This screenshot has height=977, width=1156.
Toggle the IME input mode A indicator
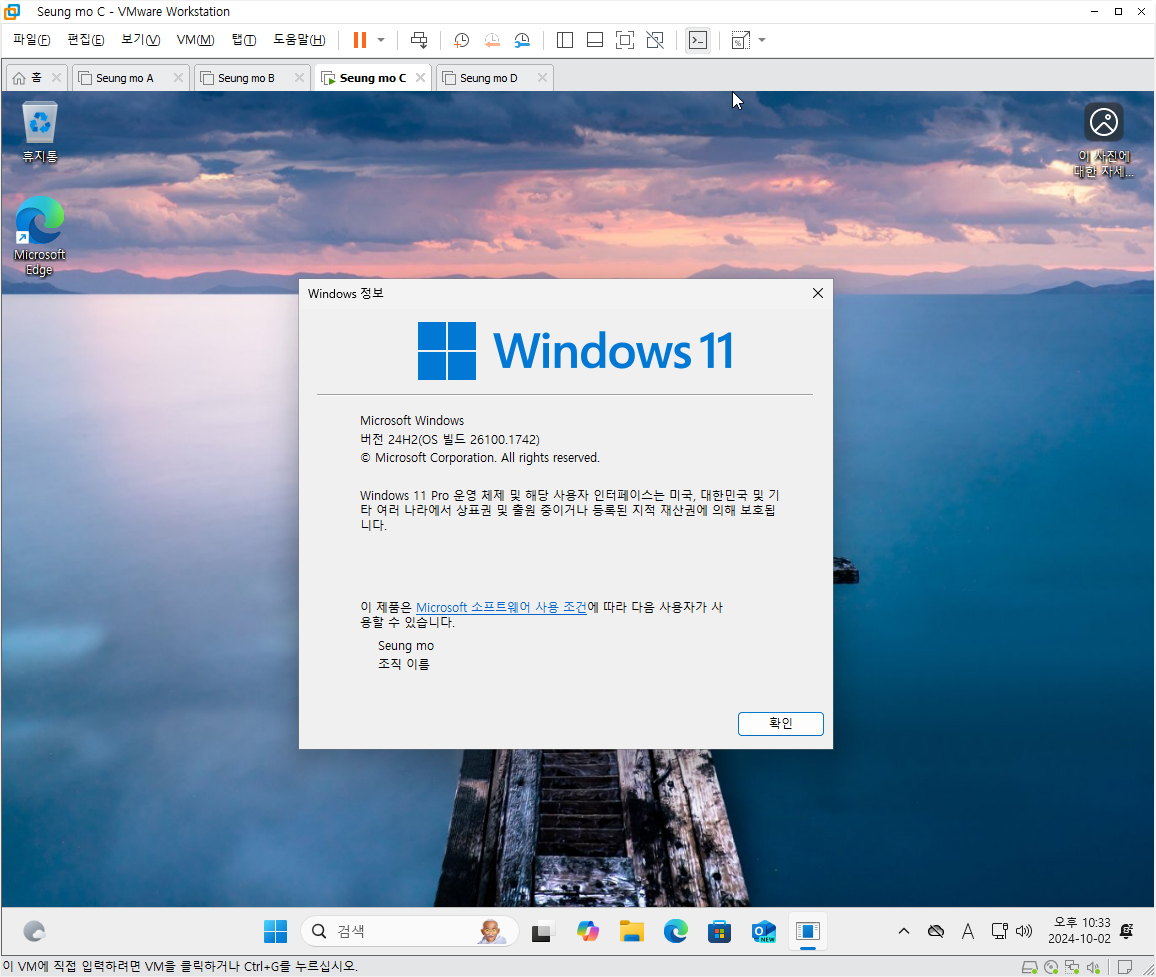click(x=968, y=931)
